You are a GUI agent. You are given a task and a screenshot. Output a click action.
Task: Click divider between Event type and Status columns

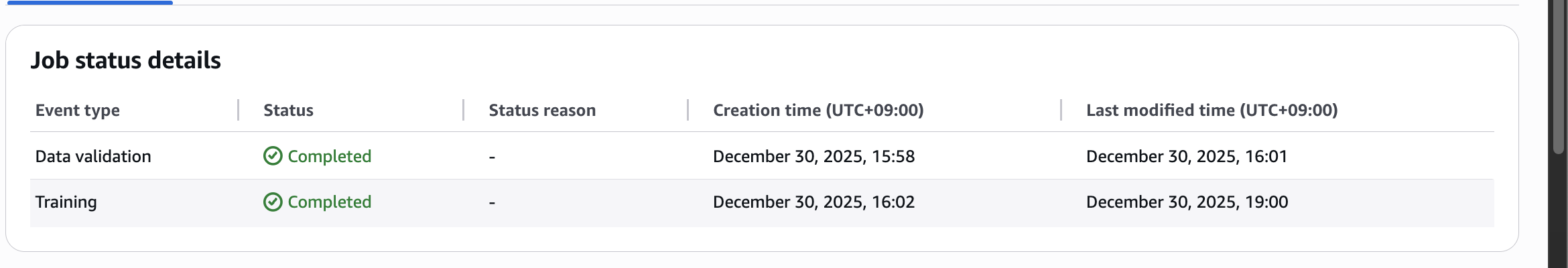239,110
